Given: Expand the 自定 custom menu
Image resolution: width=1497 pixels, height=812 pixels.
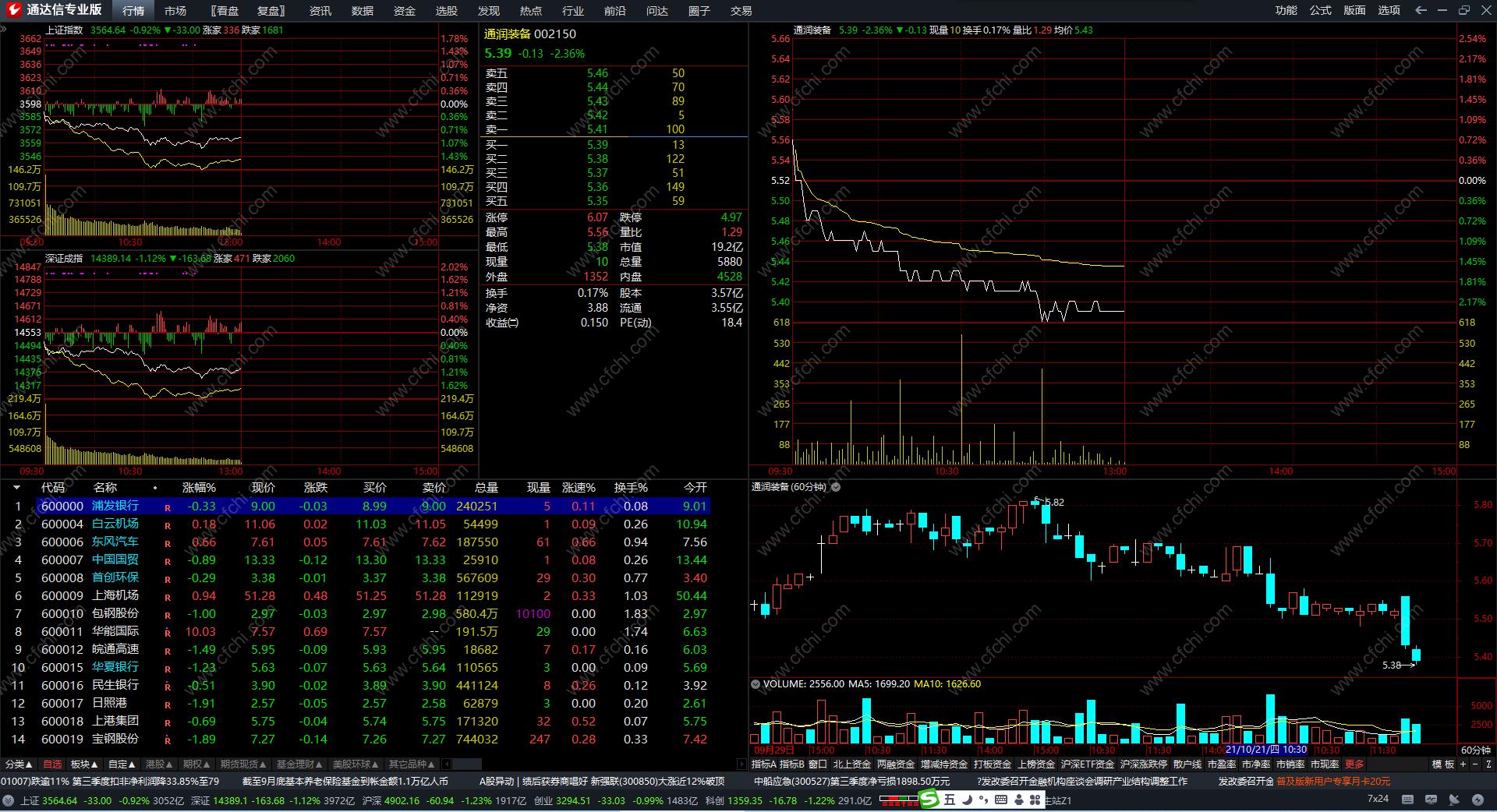Looking at the screenshot, I should pyautogui.click(x=122, y=764).
